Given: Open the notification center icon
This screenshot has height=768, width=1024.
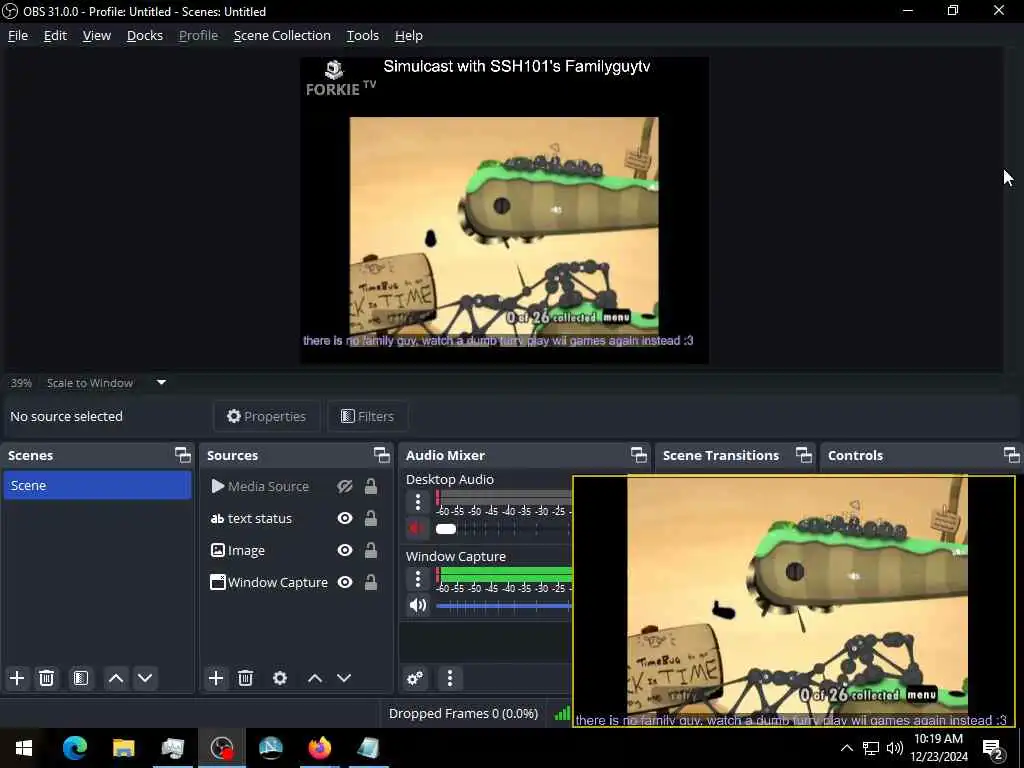Looking at the screenshot, I should pyautogui.click(x=993, y=748).
